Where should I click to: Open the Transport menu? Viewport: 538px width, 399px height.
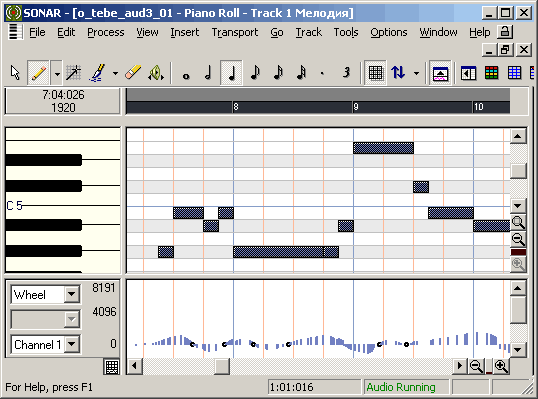(x=235, y=32)
